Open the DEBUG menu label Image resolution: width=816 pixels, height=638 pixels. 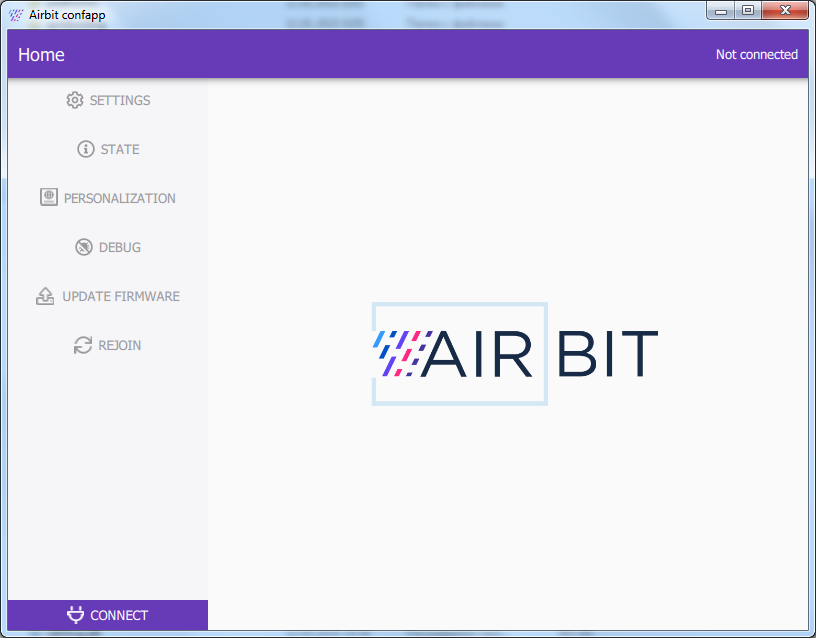point(120,247)
